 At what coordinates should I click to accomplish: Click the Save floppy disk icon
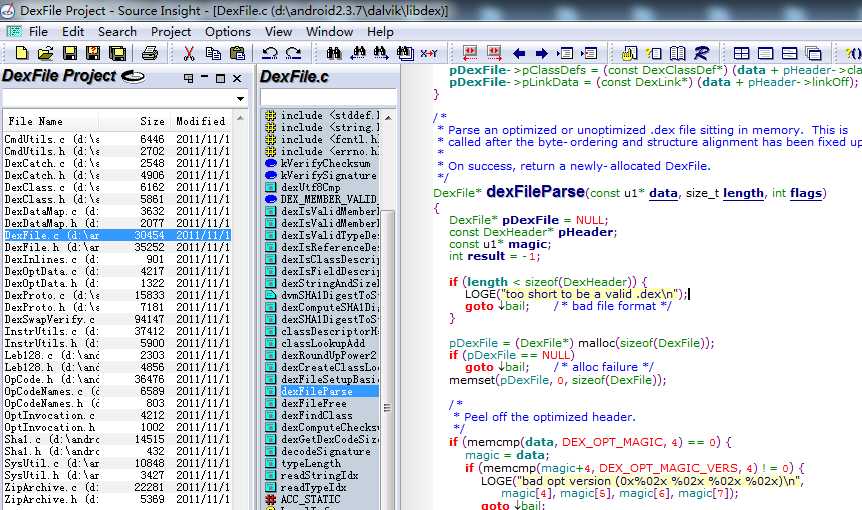coord(70,53)
